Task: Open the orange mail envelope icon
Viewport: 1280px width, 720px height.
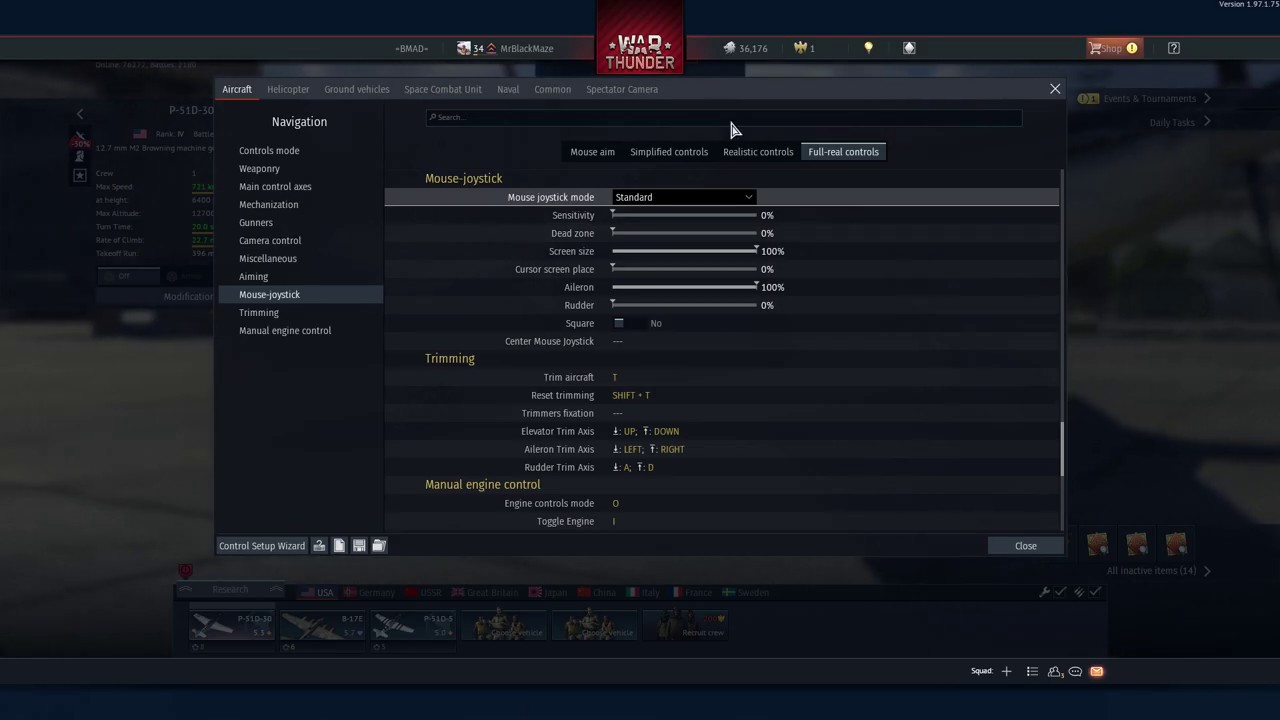Action: tap(1096, 672)
